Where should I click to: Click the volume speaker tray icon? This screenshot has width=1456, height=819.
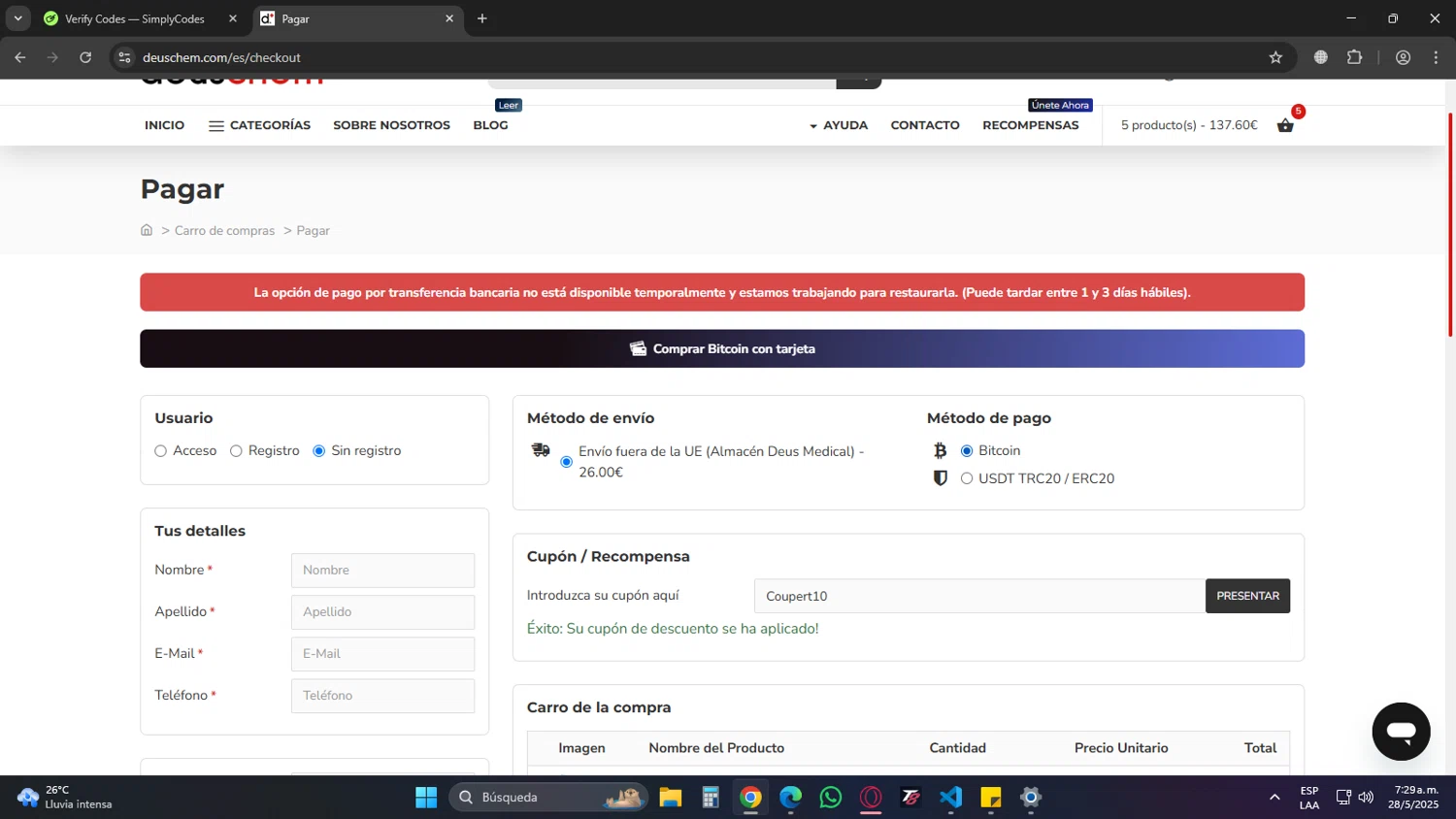click(1366, 798)
